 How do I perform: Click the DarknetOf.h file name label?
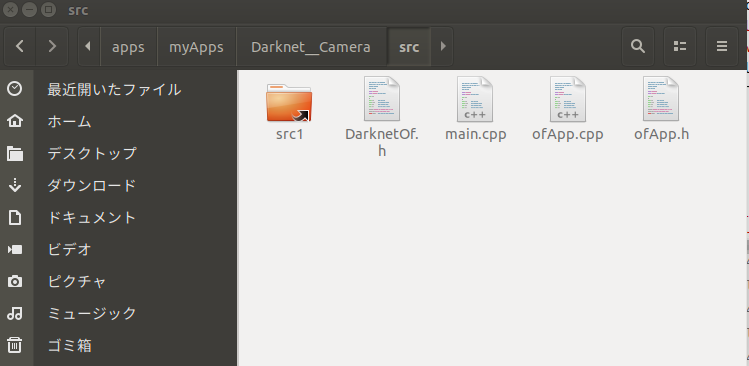382,142
